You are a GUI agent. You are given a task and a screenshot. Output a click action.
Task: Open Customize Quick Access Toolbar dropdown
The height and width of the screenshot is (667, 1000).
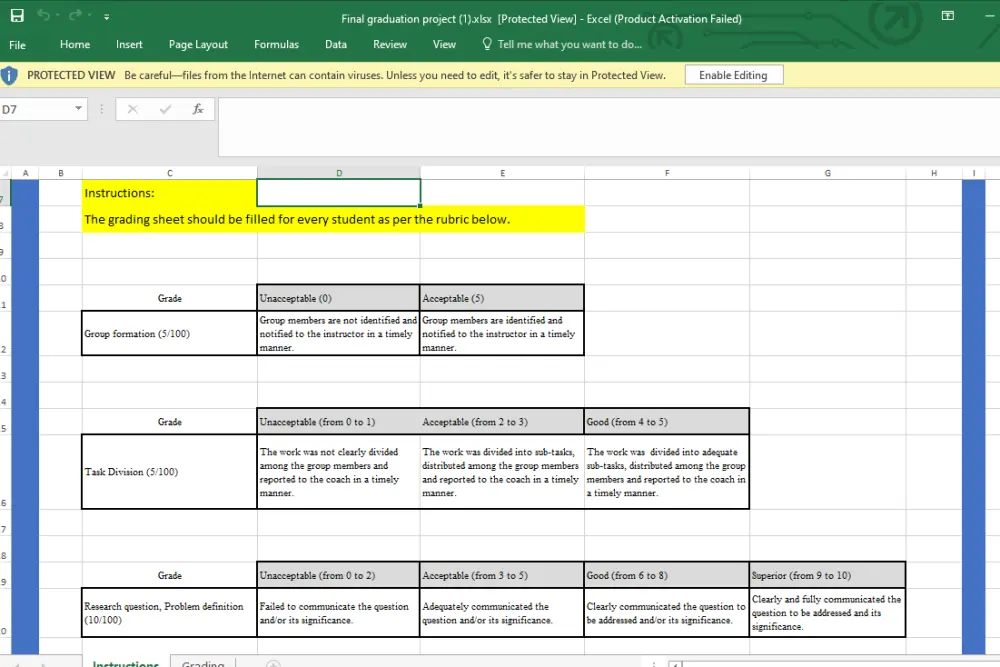point(107,17)
